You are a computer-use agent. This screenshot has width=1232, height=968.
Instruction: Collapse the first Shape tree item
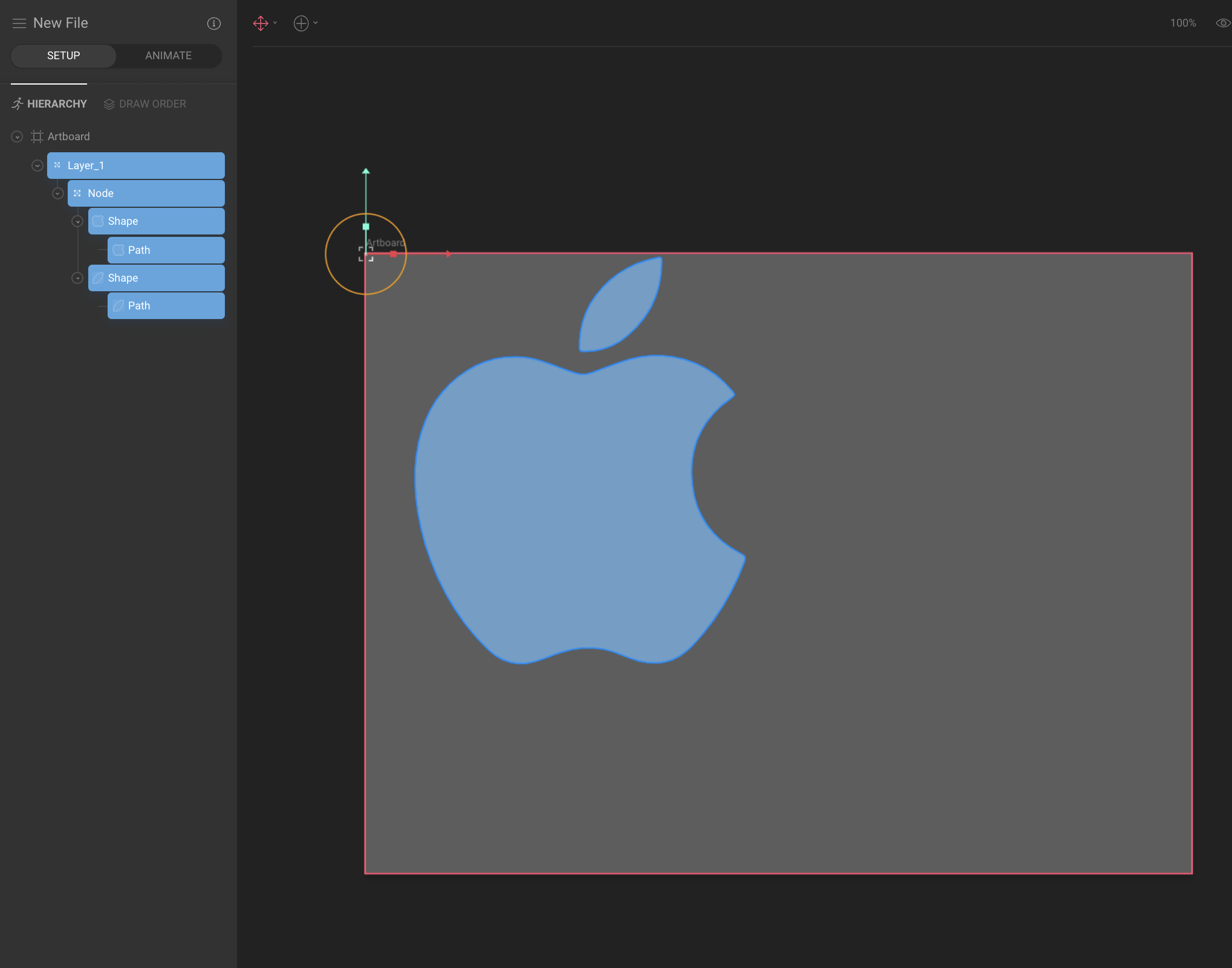(x=77, y=221)
